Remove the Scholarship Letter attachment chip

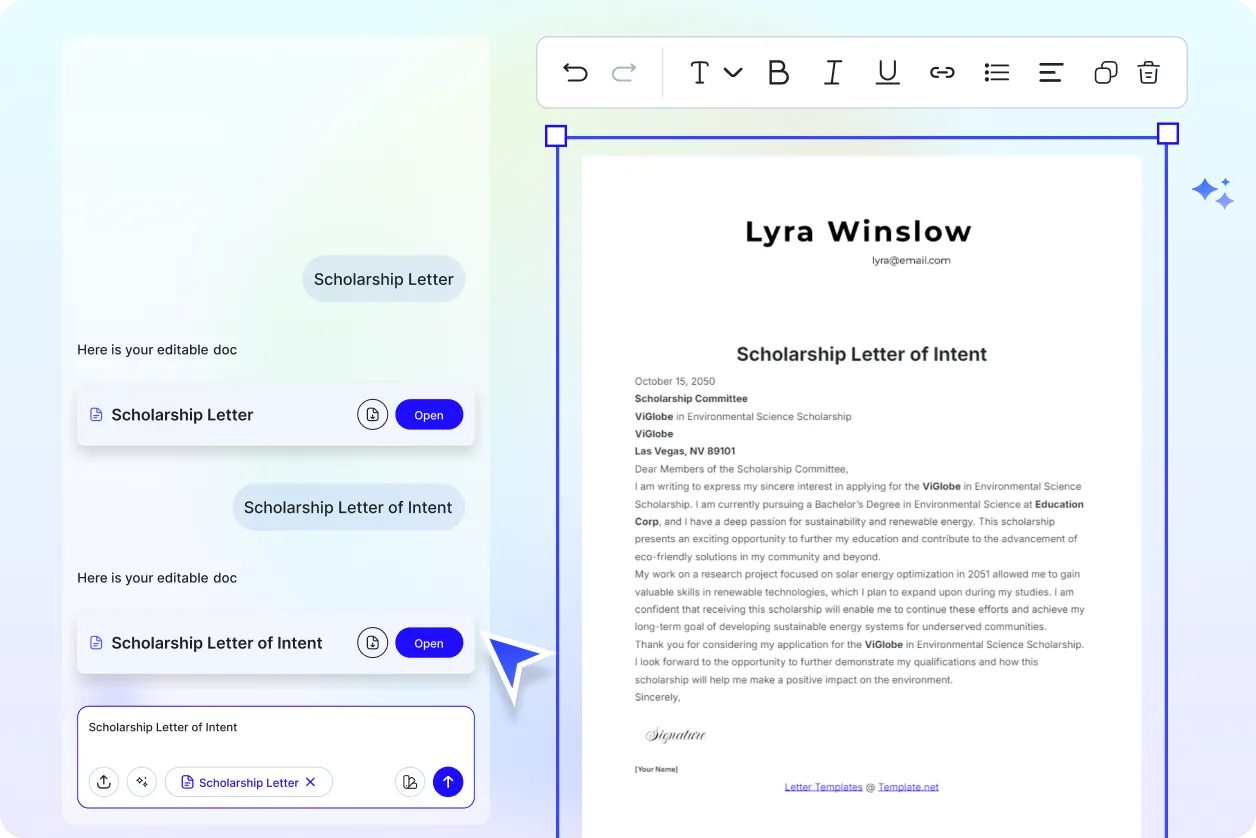(x=311, y=782)
